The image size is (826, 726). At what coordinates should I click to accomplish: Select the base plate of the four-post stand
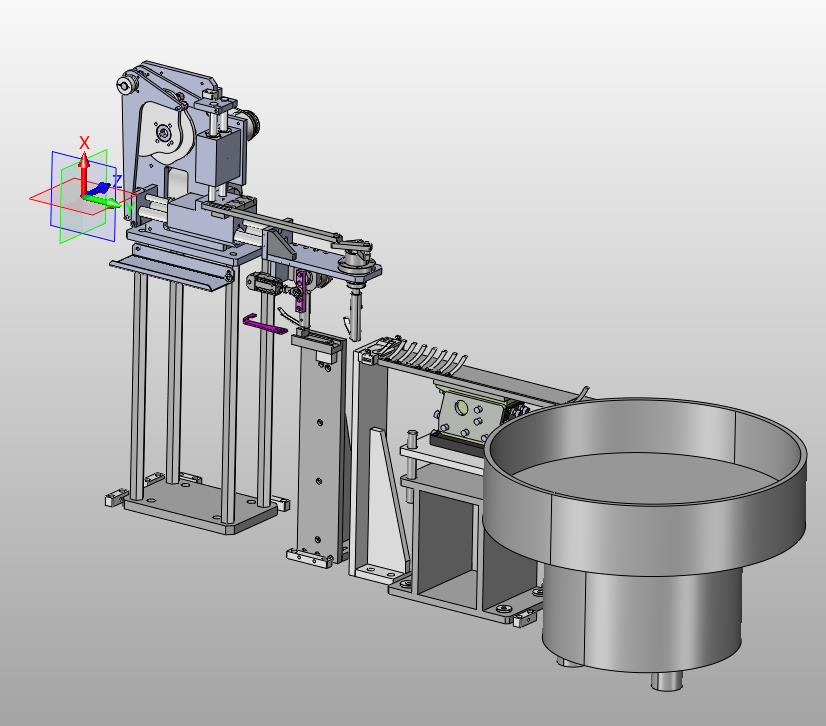[203, 506]
